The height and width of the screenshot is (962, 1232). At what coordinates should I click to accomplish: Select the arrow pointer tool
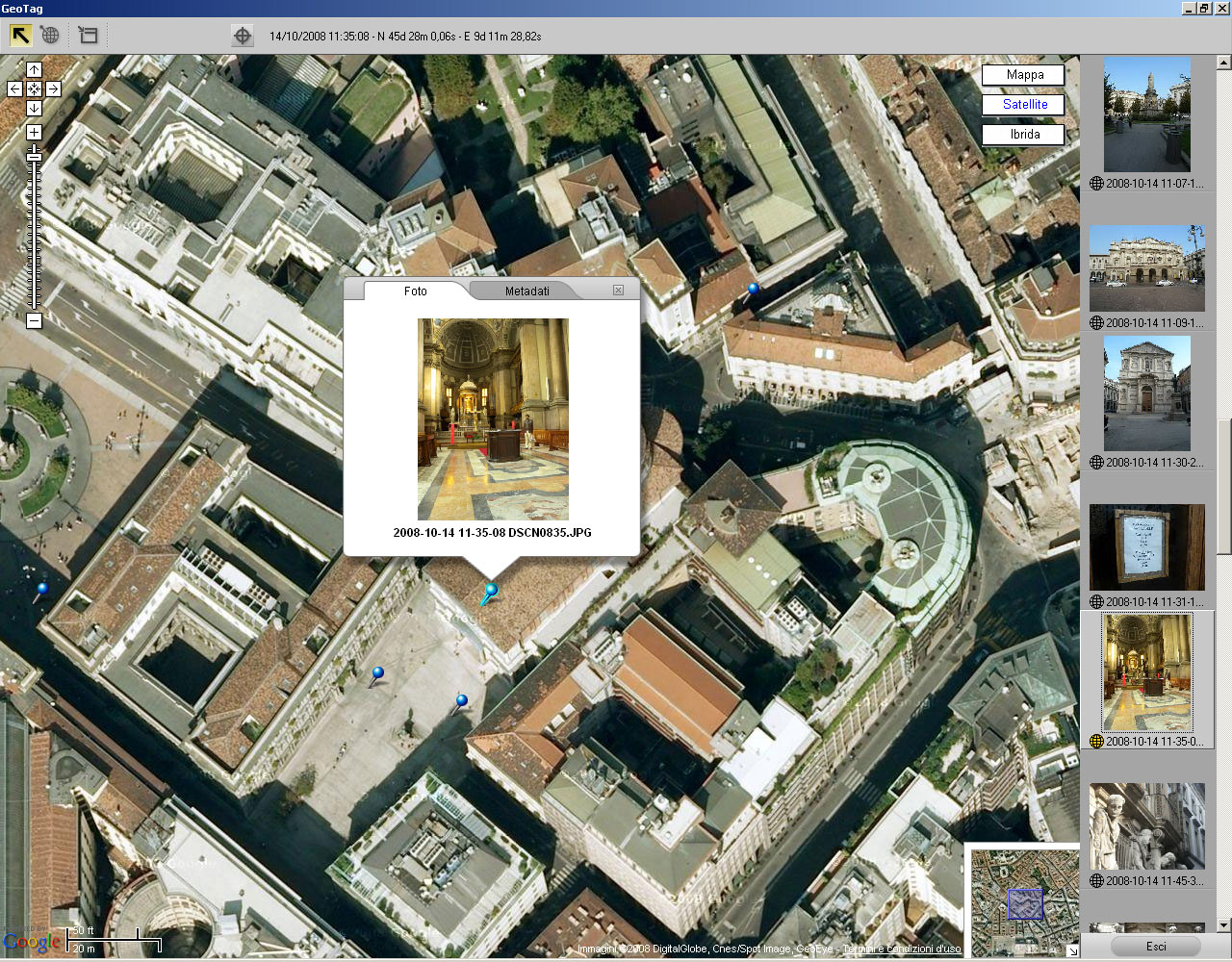tap(20, 36)
